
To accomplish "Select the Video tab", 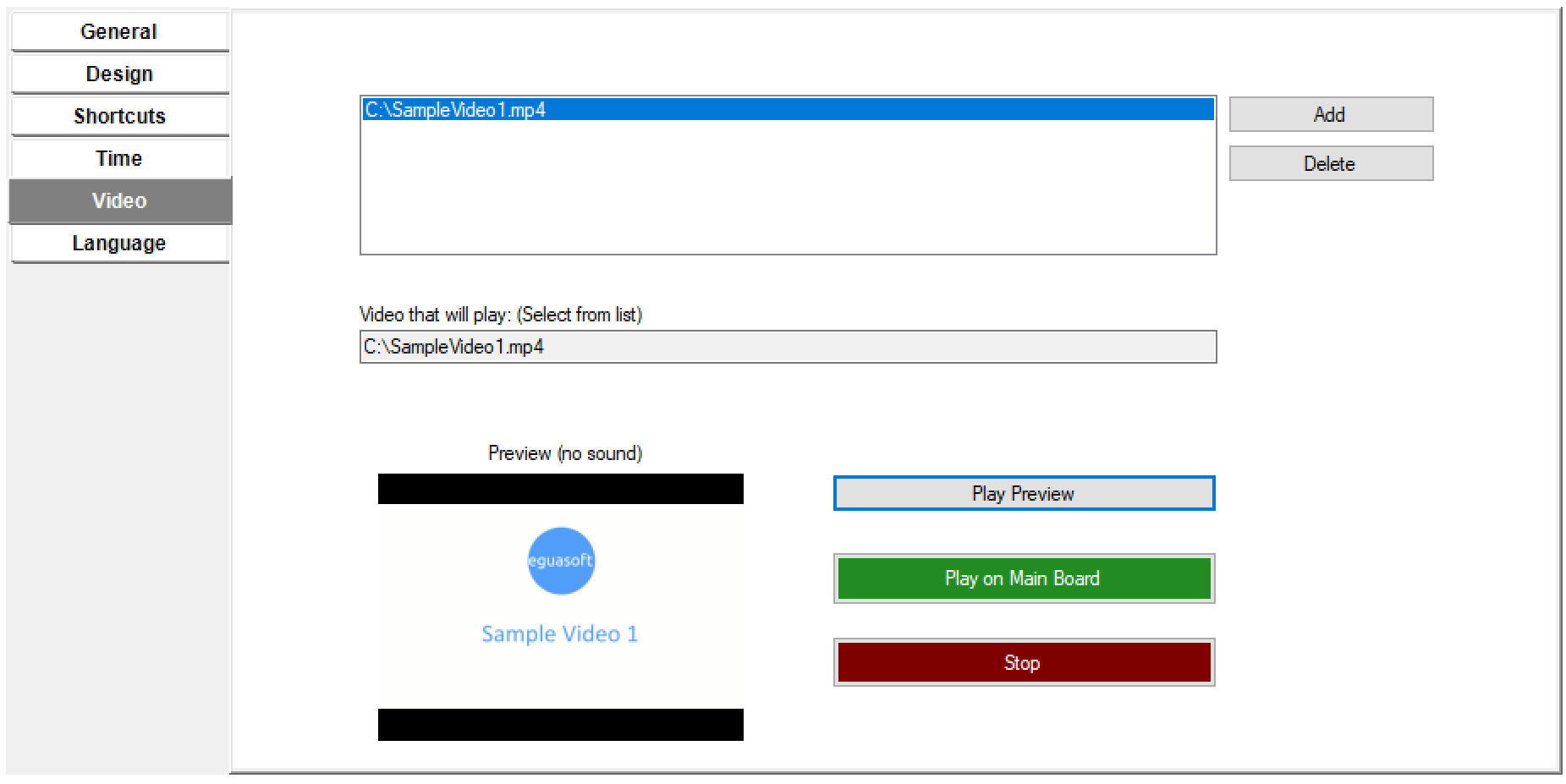I will pos(119,201).
